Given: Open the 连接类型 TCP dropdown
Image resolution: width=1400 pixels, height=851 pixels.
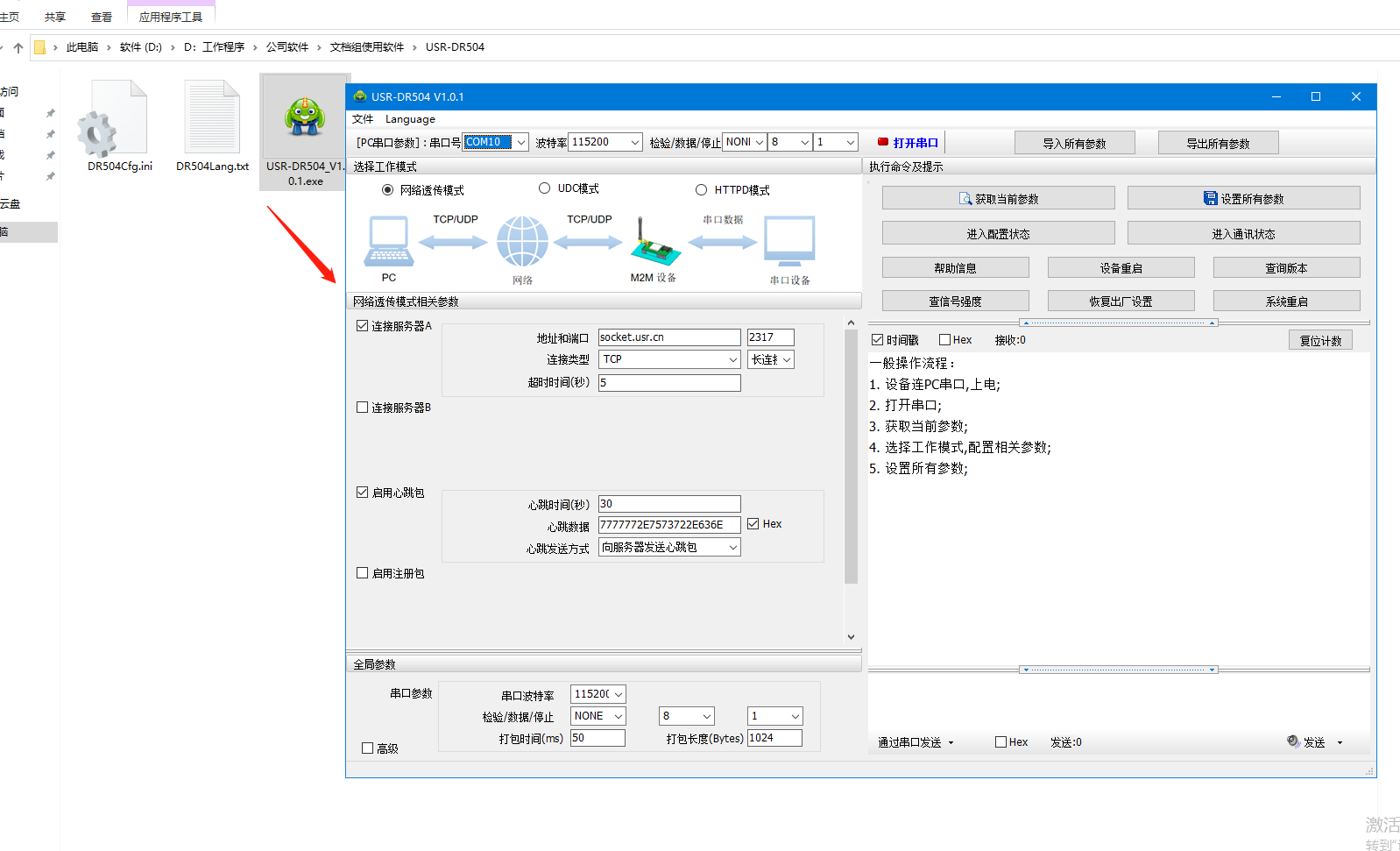Looking at the screenshot, I should tap(733, 359).
